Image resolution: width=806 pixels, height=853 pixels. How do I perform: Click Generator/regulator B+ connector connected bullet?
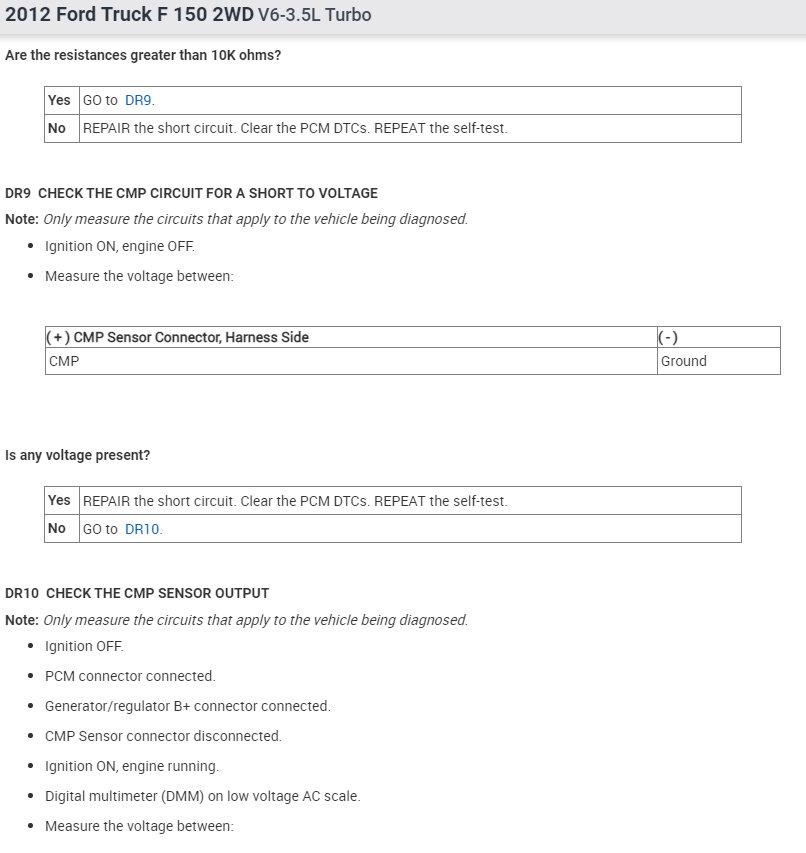coord(187,706)
